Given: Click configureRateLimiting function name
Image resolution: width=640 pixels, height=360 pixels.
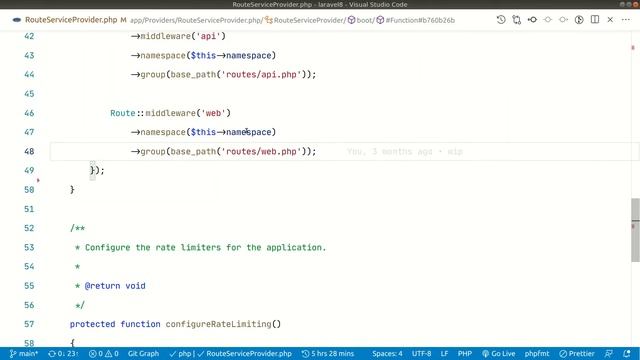Looking at the screenshot, I should tap(218, 324).
